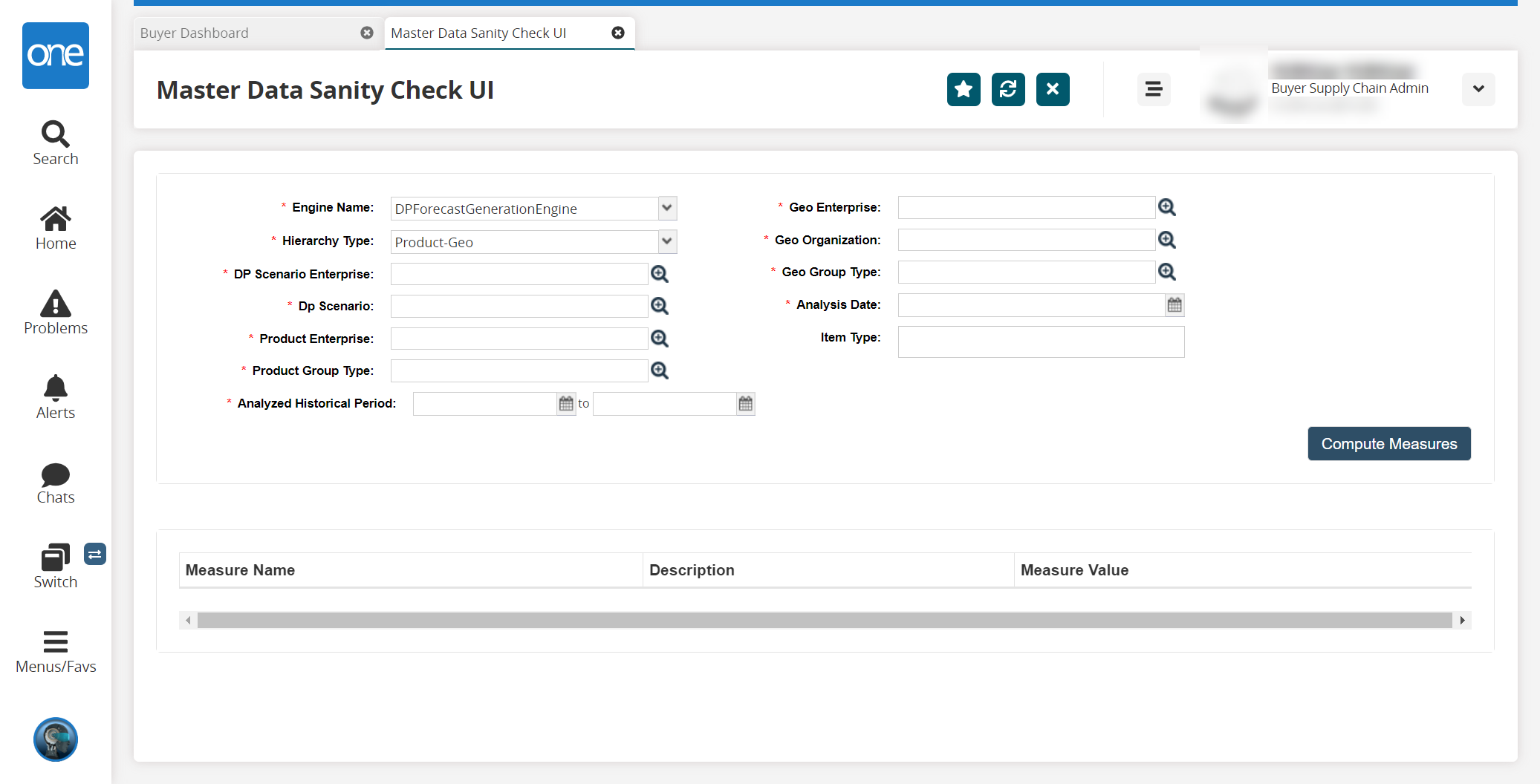
Task: Click the refresh icon in header
Action: (x=1008, y=90)
